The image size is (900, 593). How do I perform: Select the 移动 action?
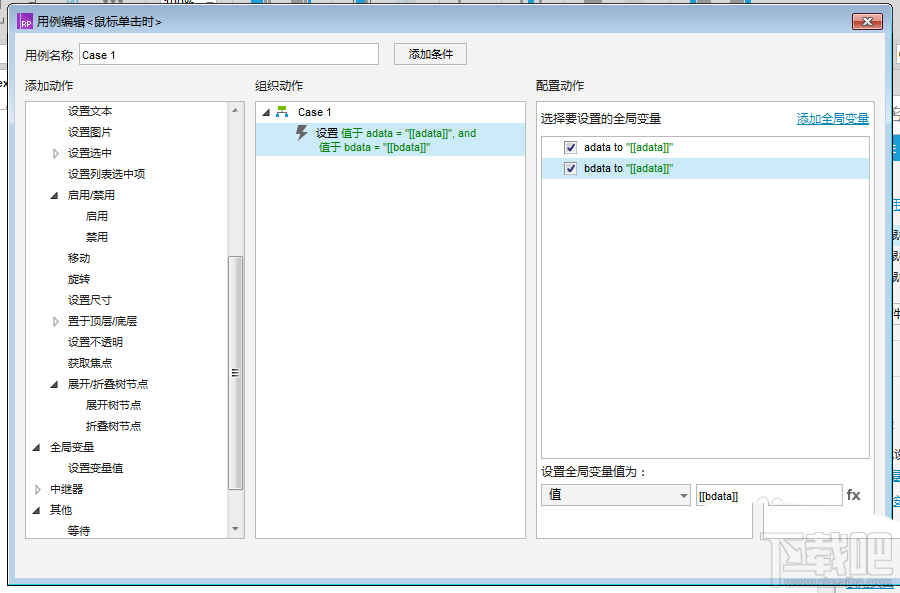tap(79, 258)
